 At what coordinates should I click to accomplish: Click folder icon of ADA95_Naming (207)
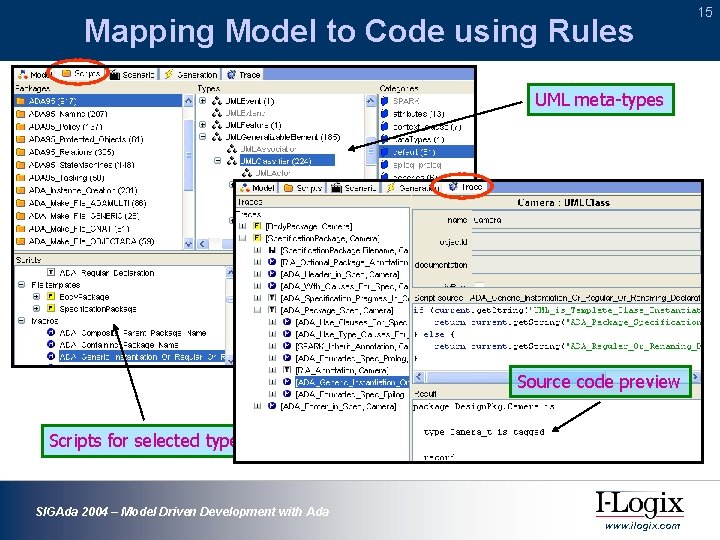20,113
